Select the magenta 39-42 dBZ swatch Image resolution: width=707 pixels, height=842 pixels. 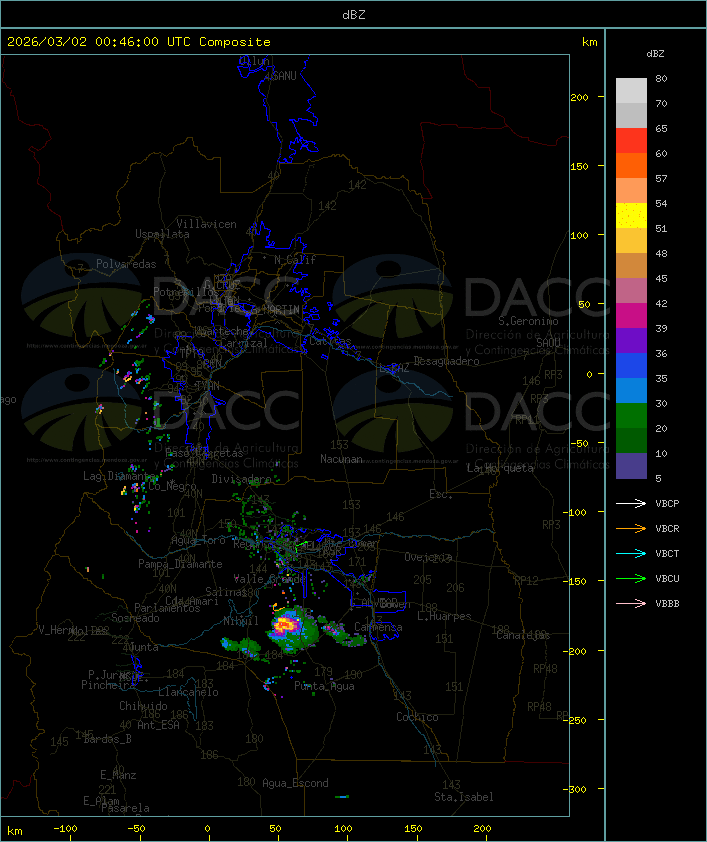[x=631, y=316]
